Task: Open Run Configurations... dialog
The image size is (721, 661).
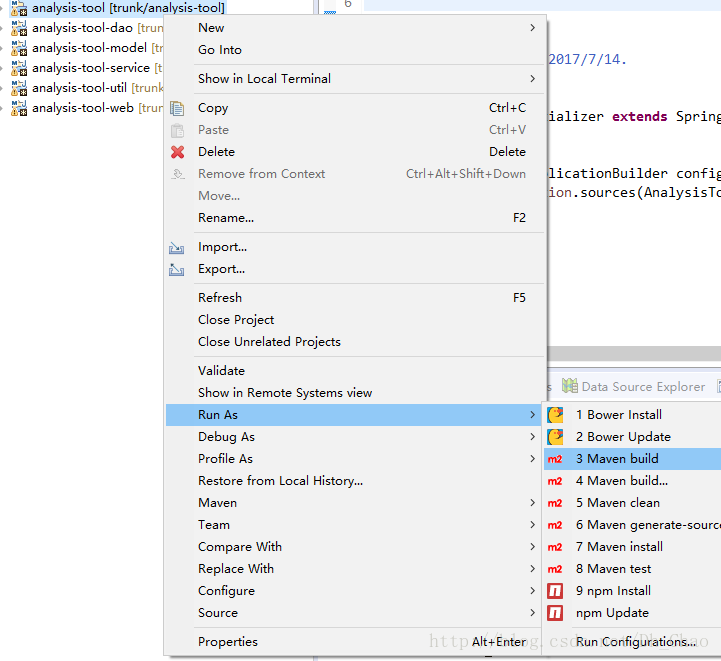Action: click(636, 642)
